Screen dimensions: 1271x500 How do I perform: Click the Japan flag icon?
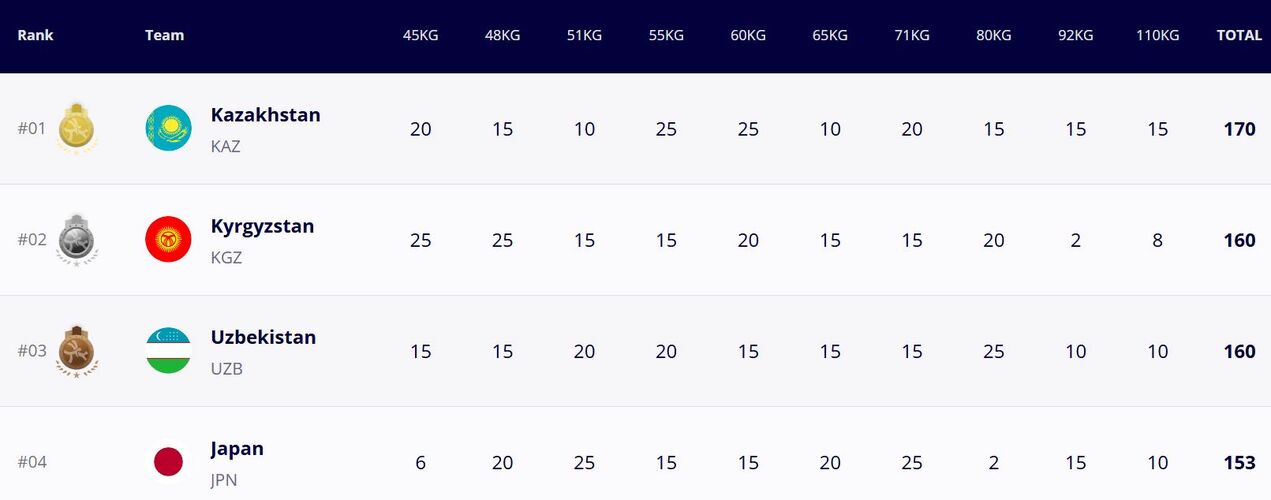pos(168,461)
